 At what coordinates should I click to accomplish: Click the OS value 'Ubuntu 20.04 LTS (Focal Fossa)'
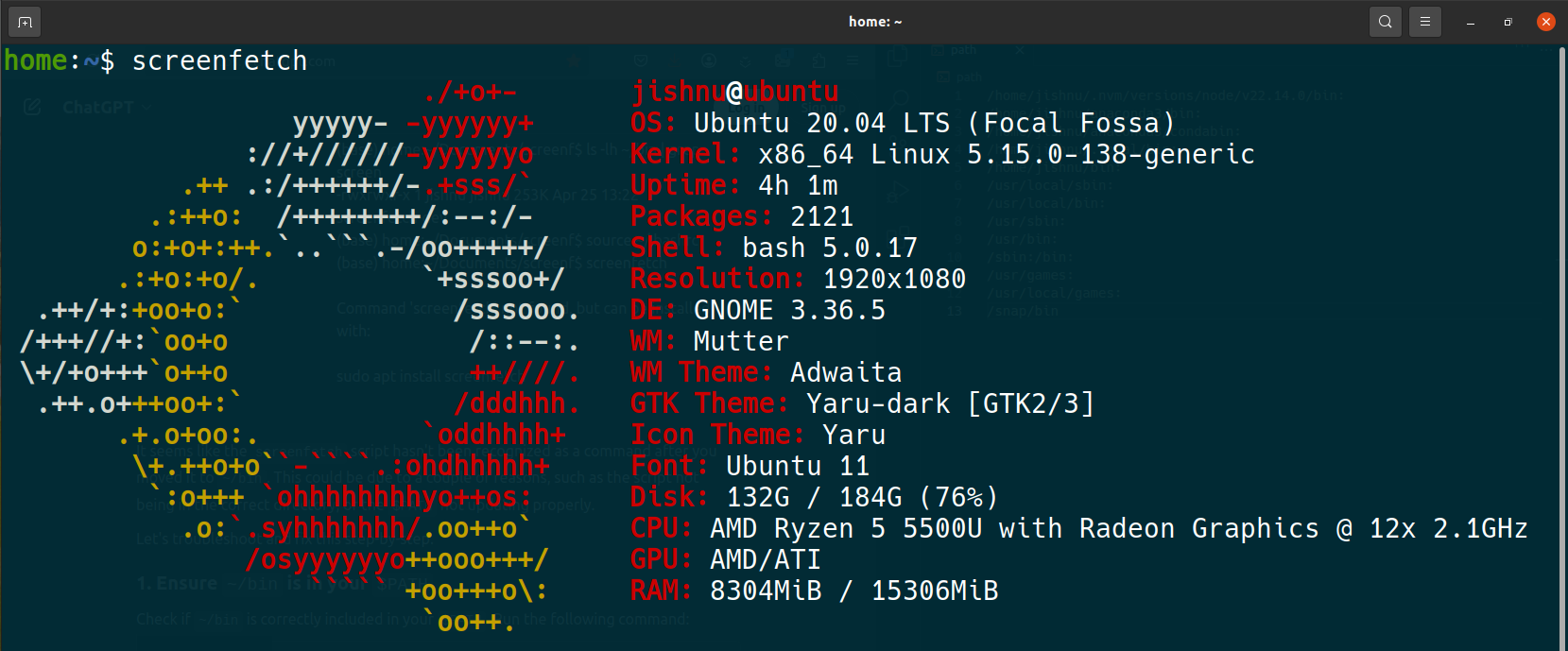(935, 124)
